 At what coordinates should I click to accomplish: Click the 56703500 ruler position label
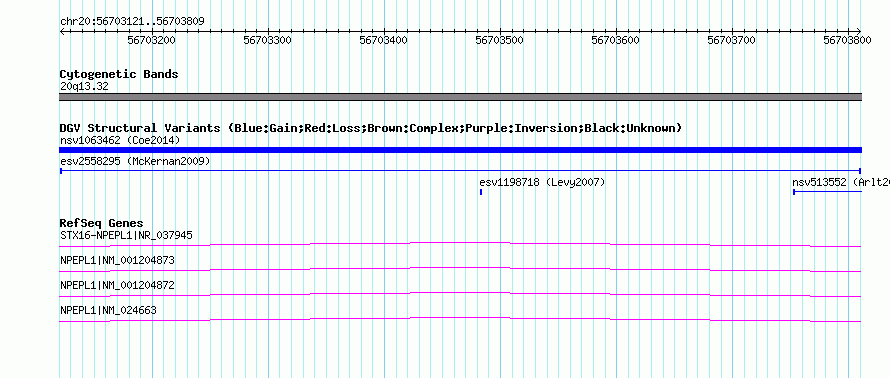(x=499, y=40)
